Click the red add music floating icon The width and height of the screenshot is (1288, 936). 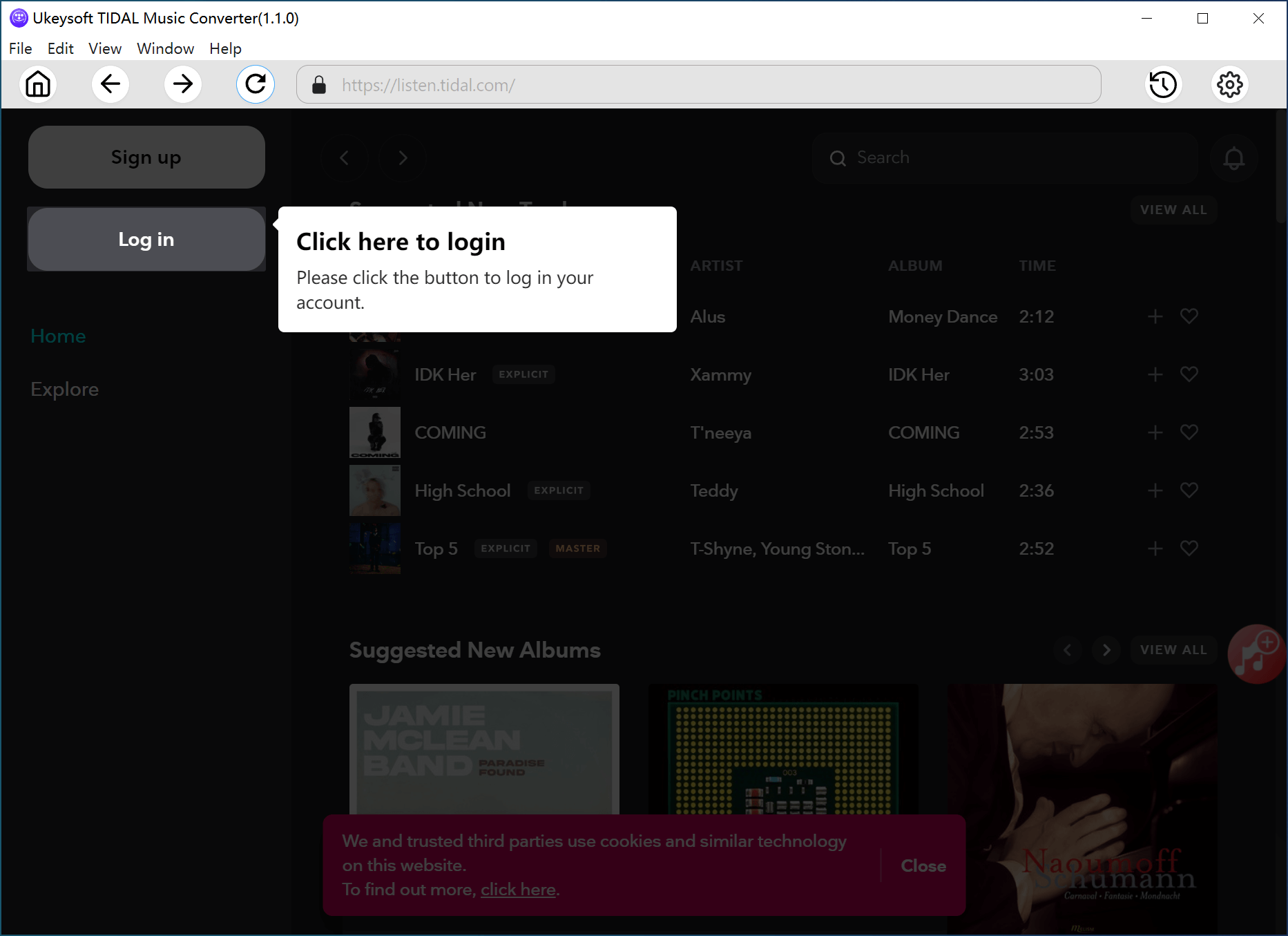click(1256, 654)
